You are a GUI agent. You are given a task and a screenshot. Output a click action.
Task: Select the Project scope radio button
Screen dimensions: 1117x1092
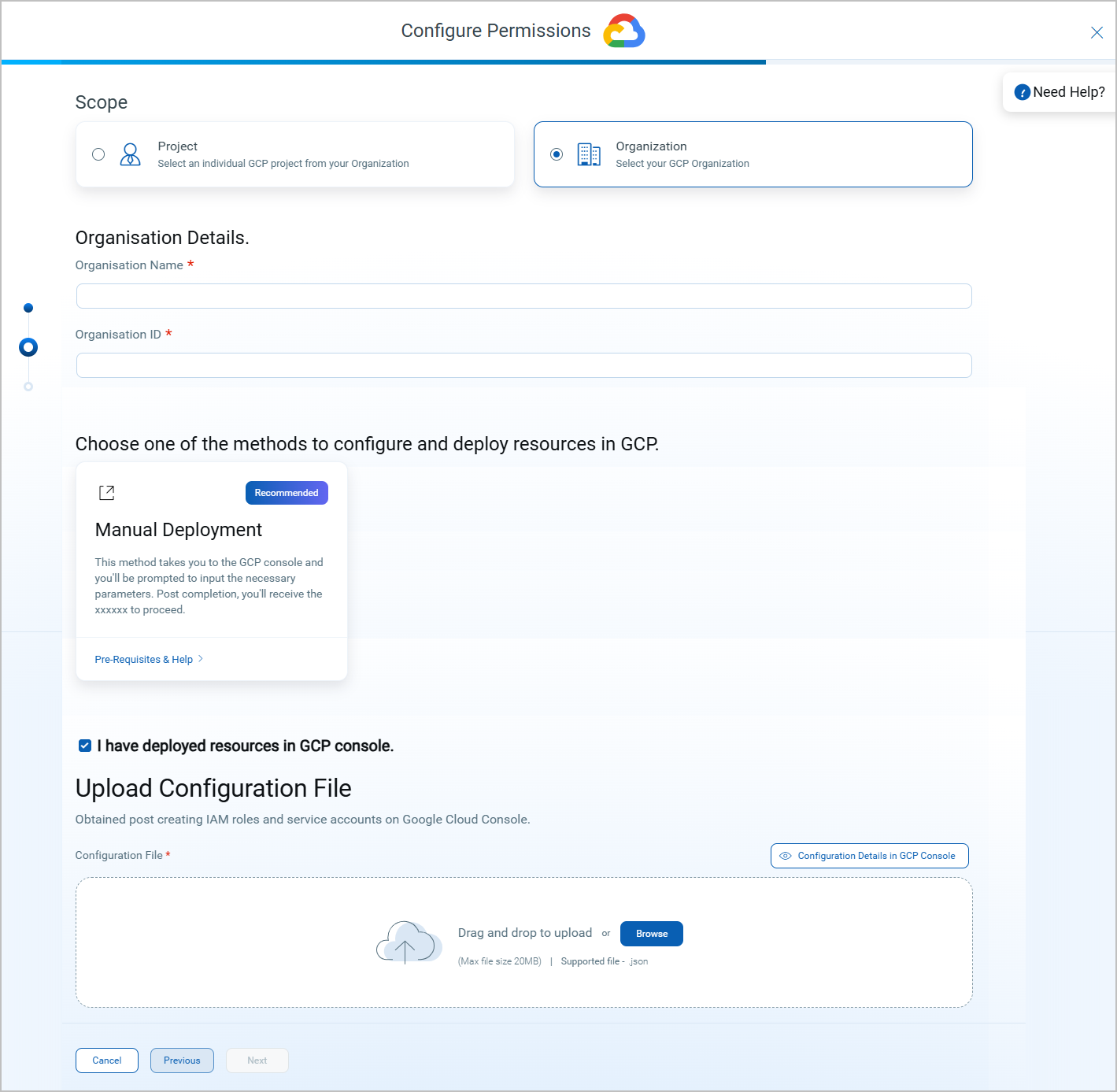[x=98, y=154]
